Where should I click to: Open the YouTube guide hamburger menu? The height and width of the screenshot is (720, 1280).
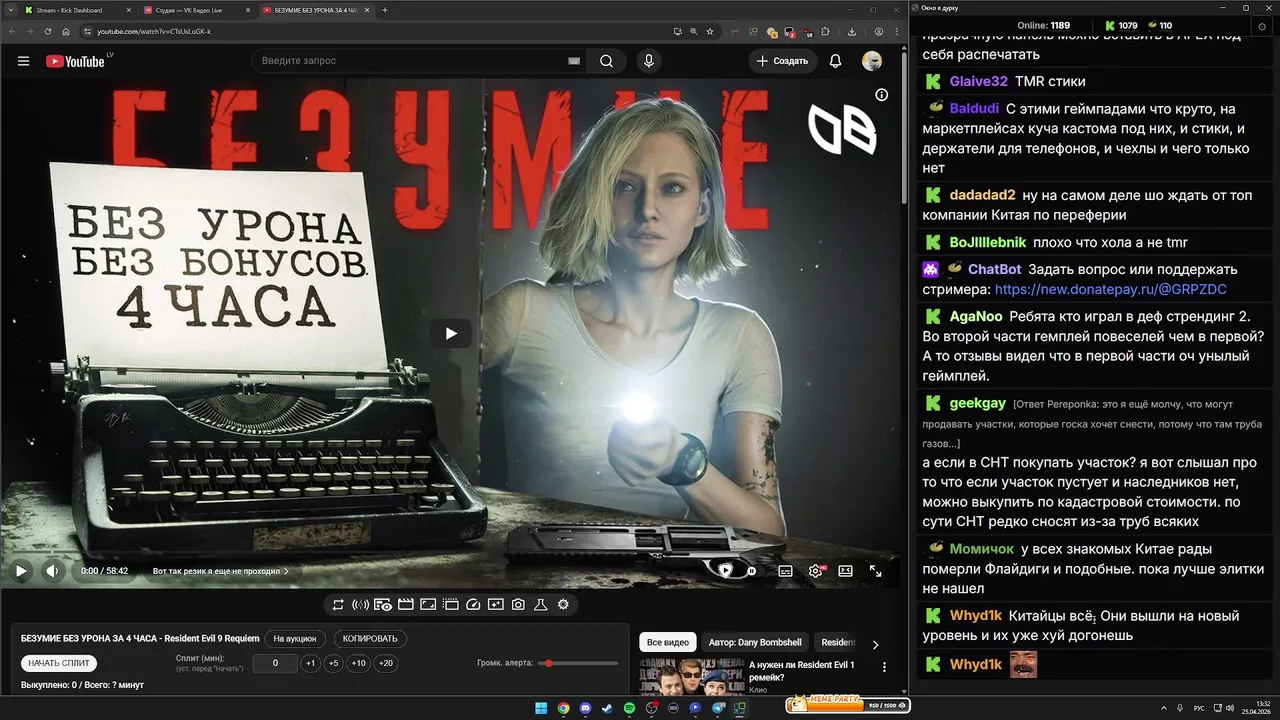point(23,61)
